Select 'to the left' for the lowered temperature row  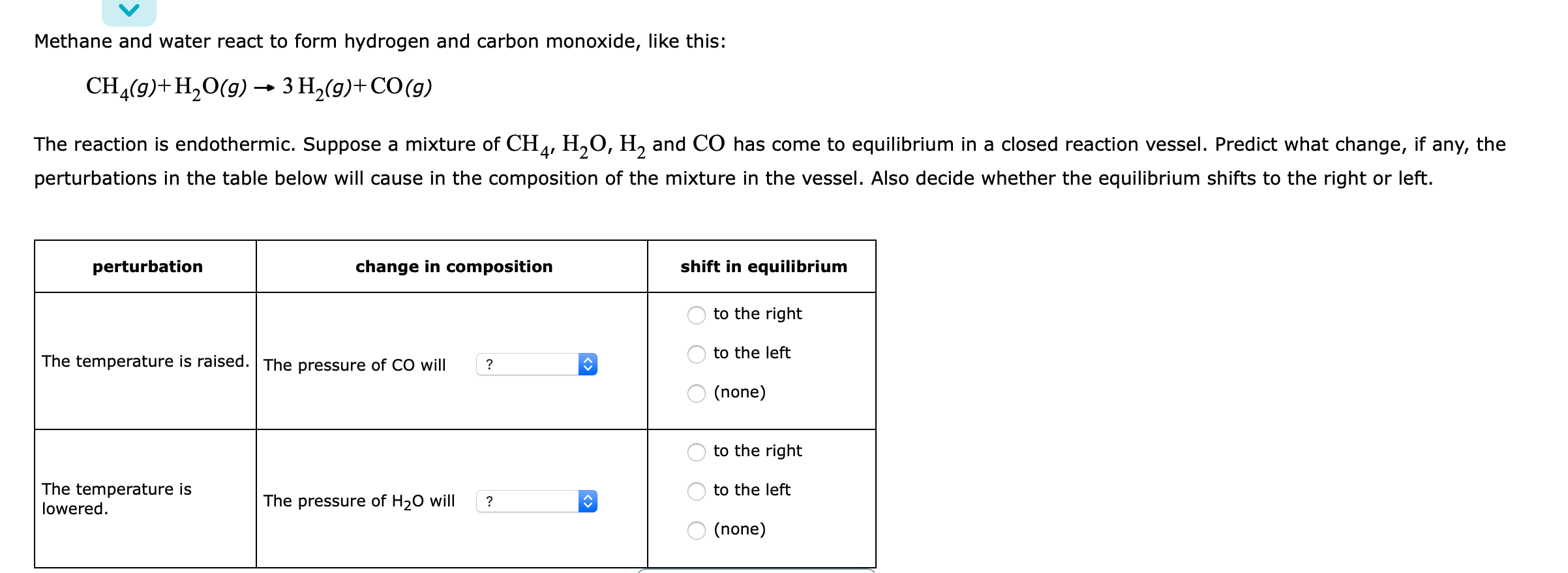[x=697, y=490]
